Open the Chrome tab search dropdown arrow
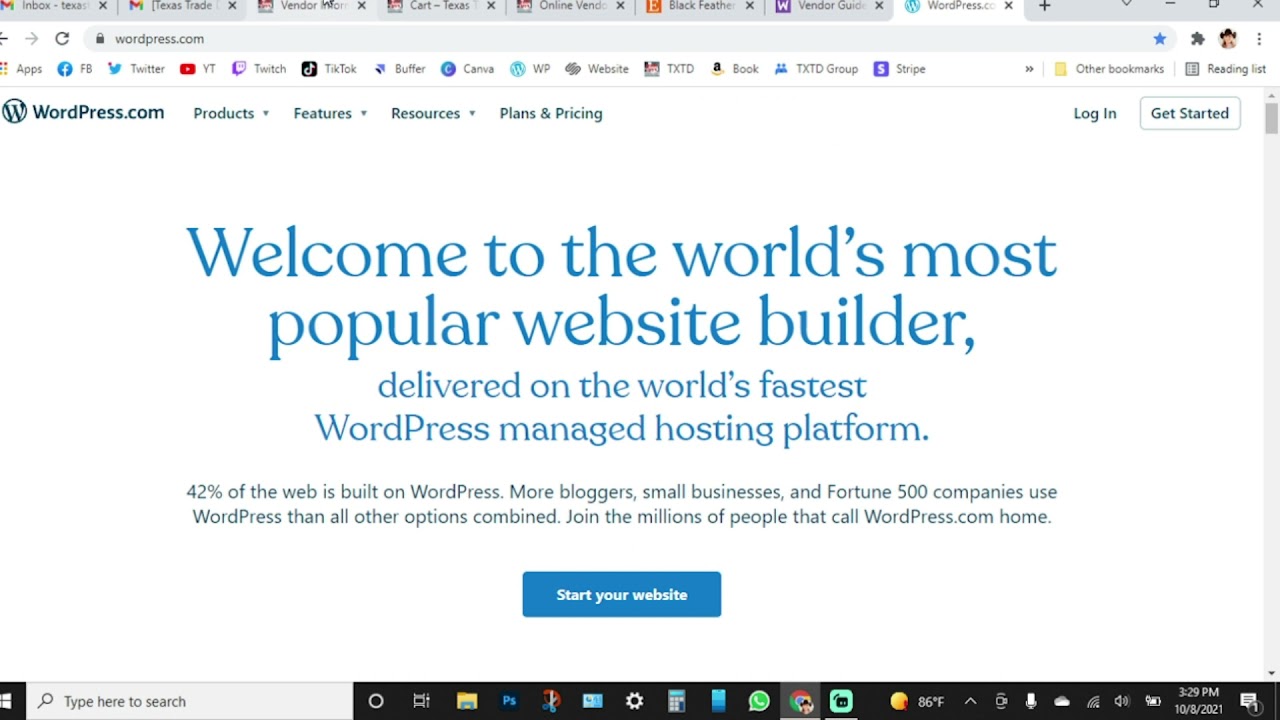This screenshot has width=1280, height=720. pyautogui.click(x=1126, y=5)
